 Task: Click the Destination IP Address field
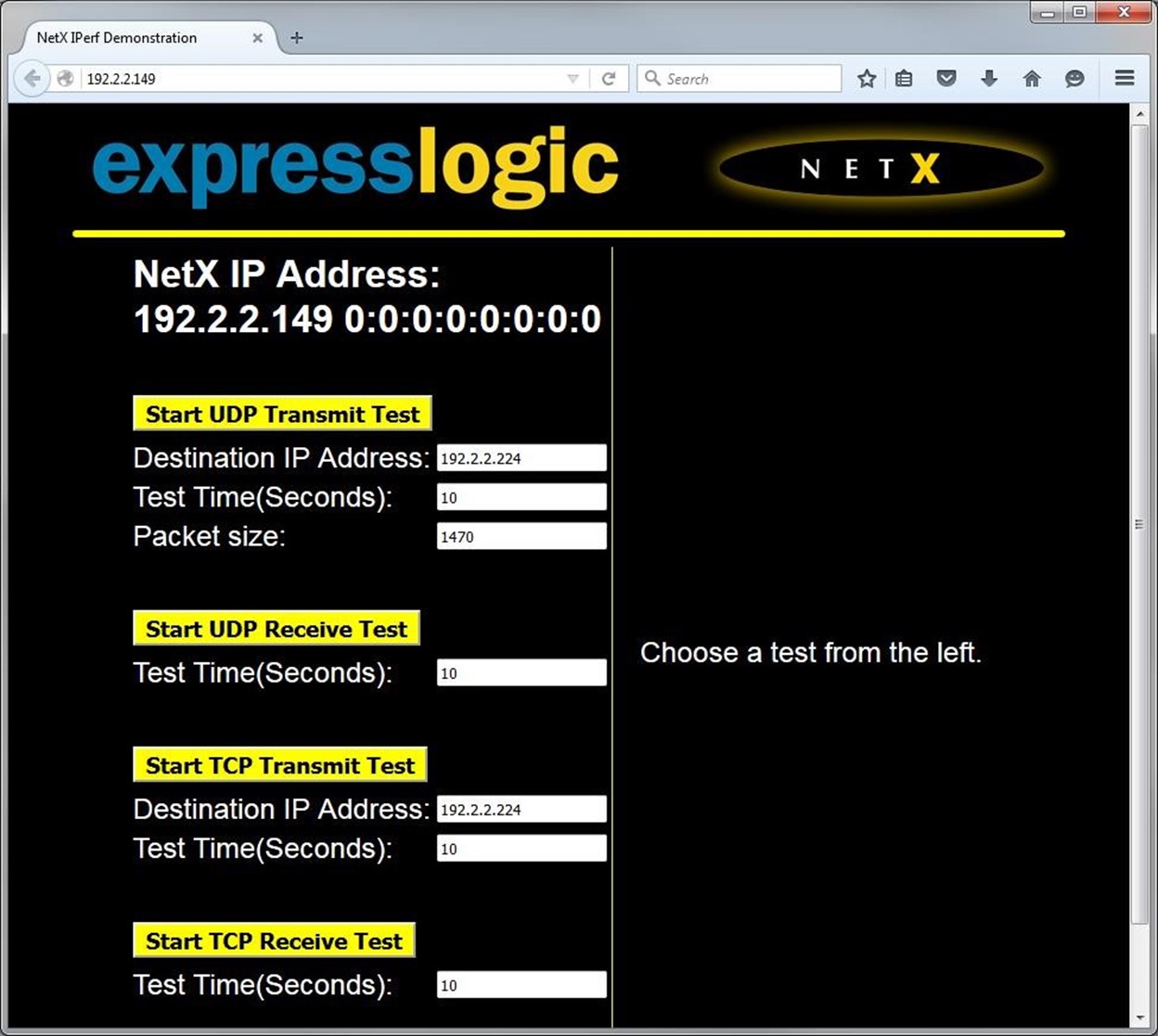coord(521,457)
